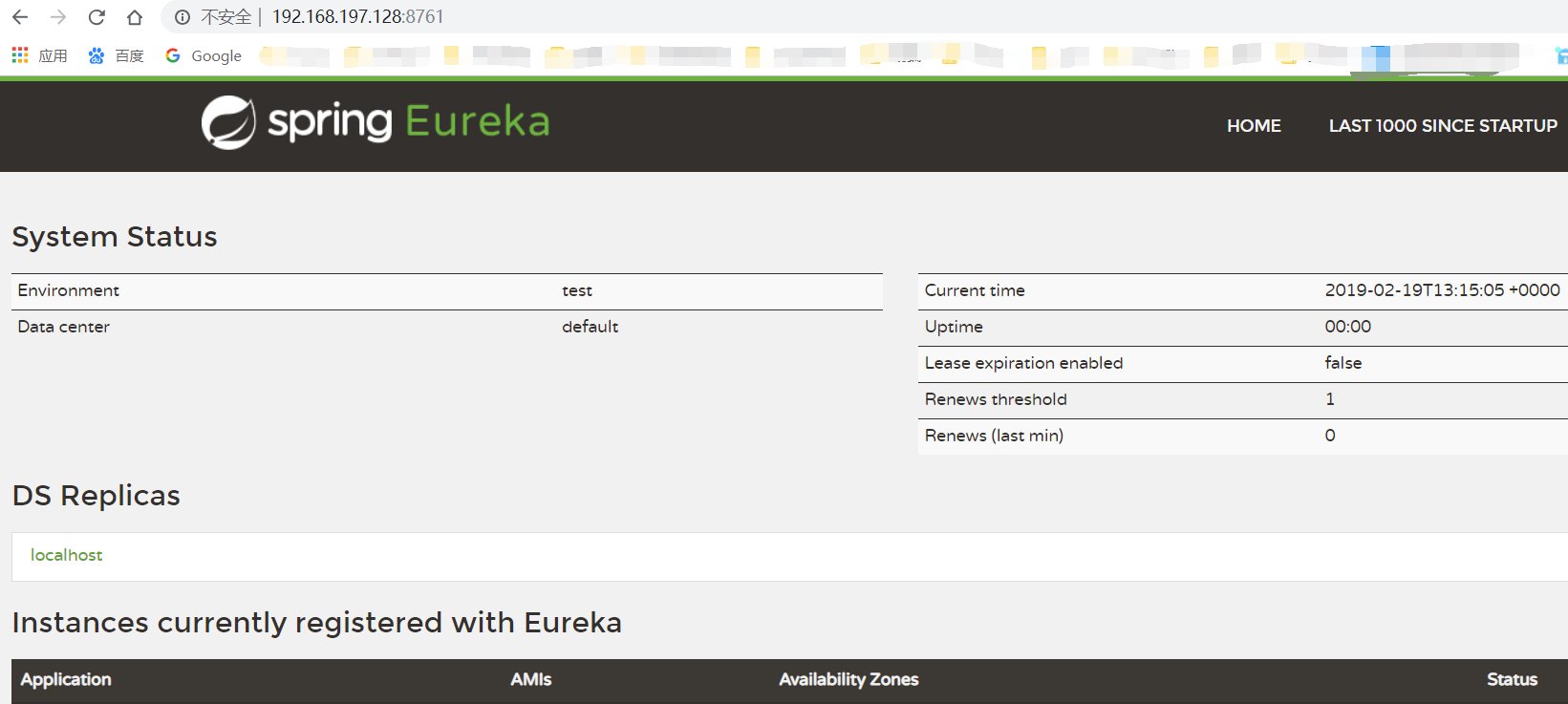The image size is (1568, 704).
Task: Open the Google bookmark
Action: 204,56
